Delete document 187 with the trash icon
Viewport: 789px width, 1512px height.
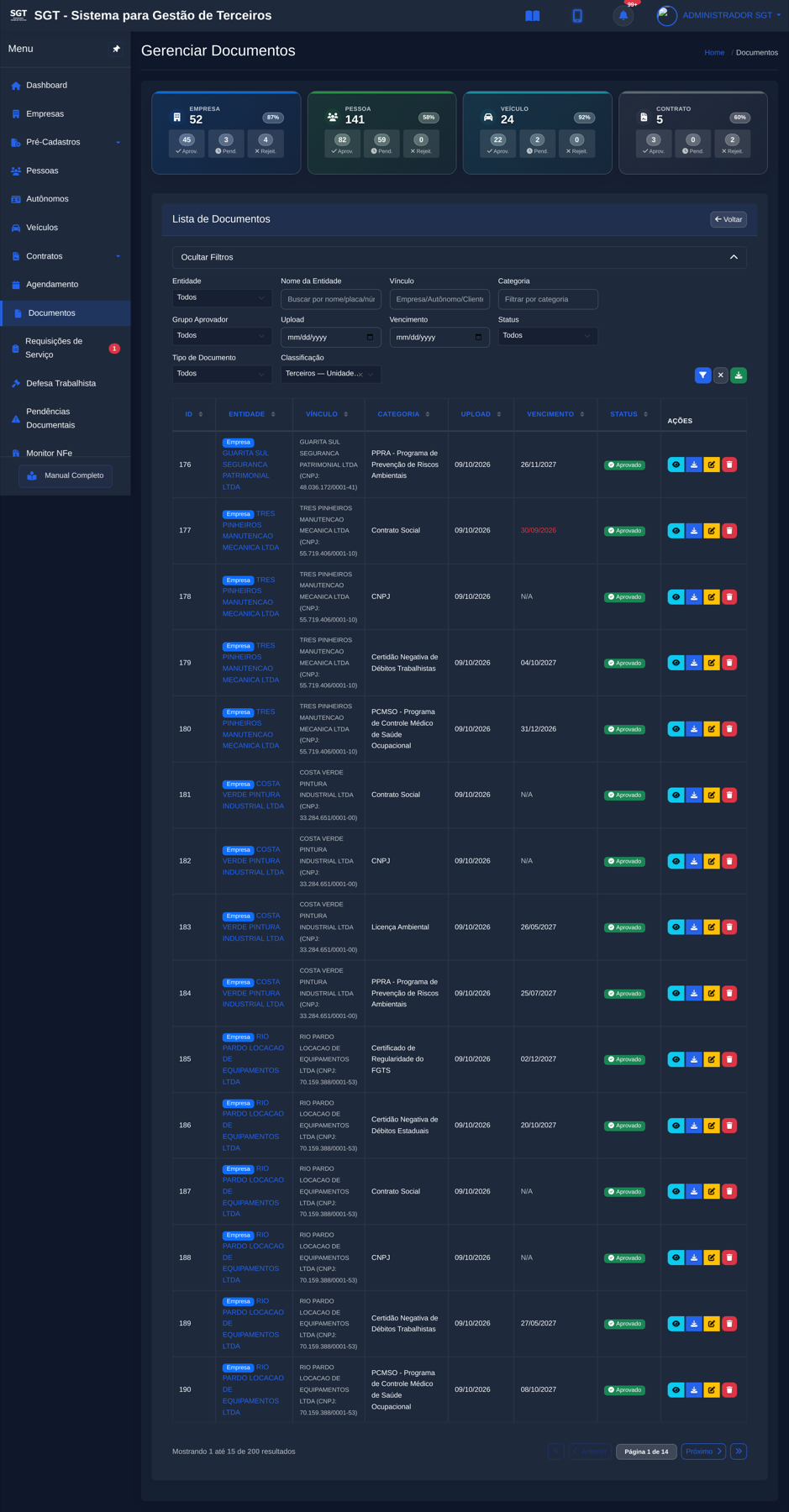(729, 1191)
